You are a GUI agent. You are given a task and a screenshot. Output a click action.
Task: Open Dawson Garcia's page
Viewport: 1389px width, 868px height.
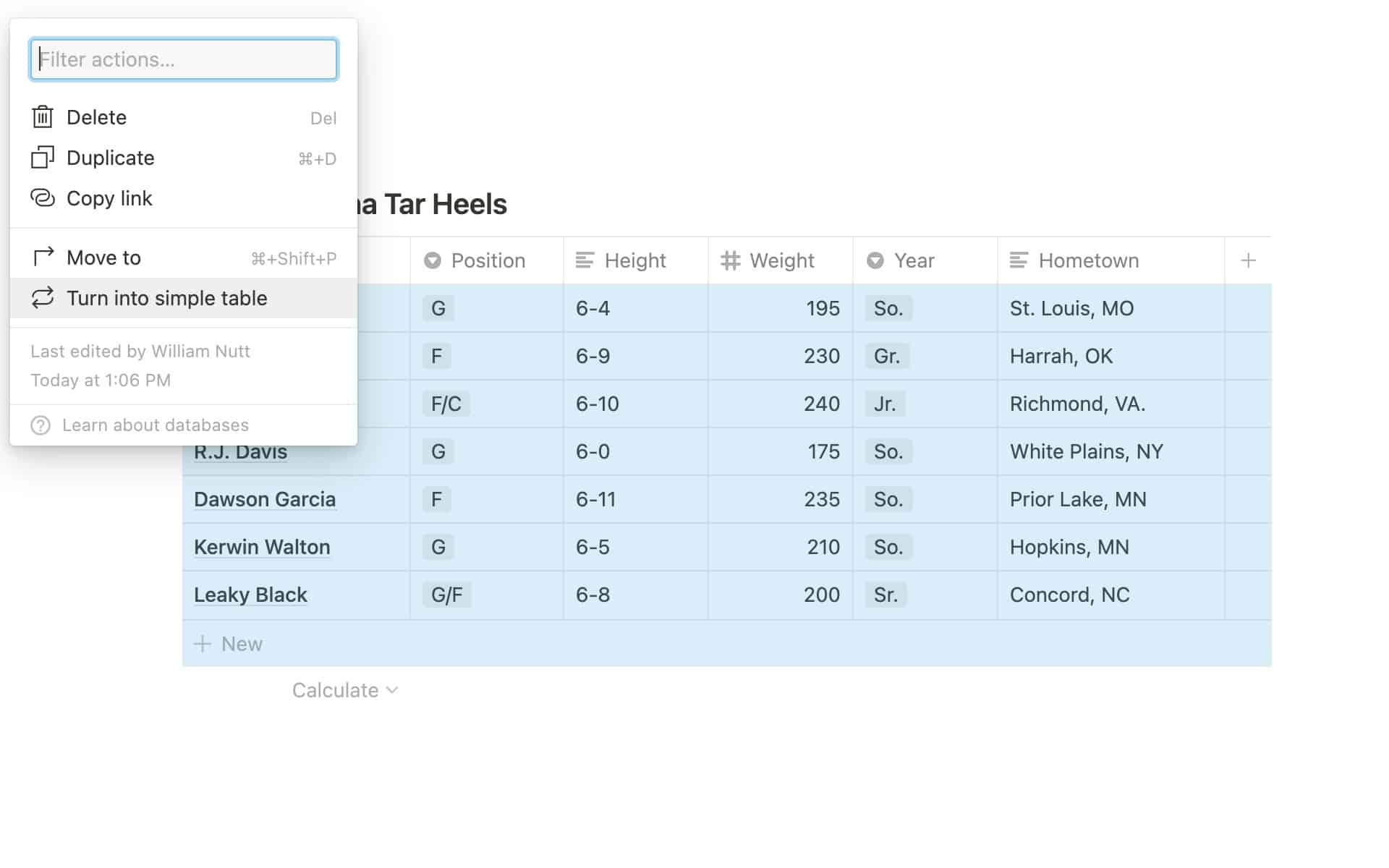265,499
